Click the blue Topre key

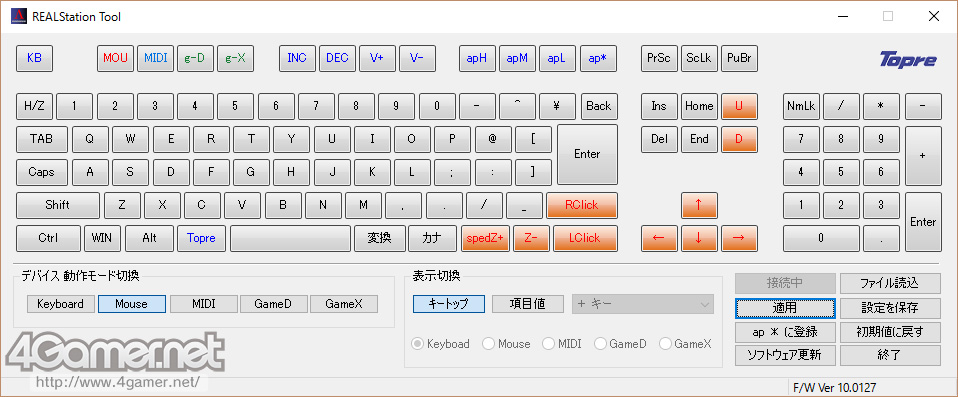point(201,238)
